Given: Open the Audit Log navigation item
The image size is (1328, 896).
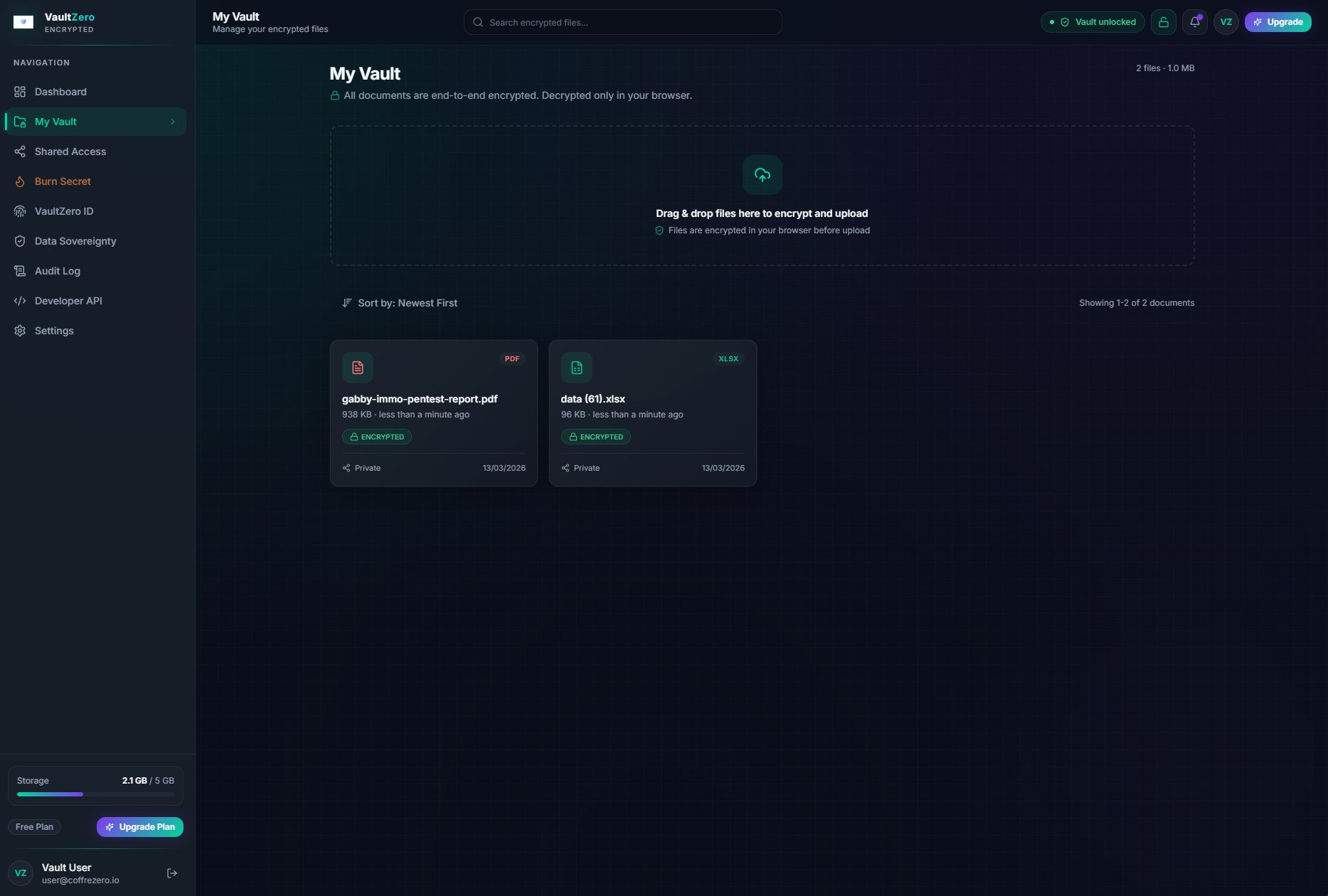Looking at the screenshot, I should click(57, 271).
